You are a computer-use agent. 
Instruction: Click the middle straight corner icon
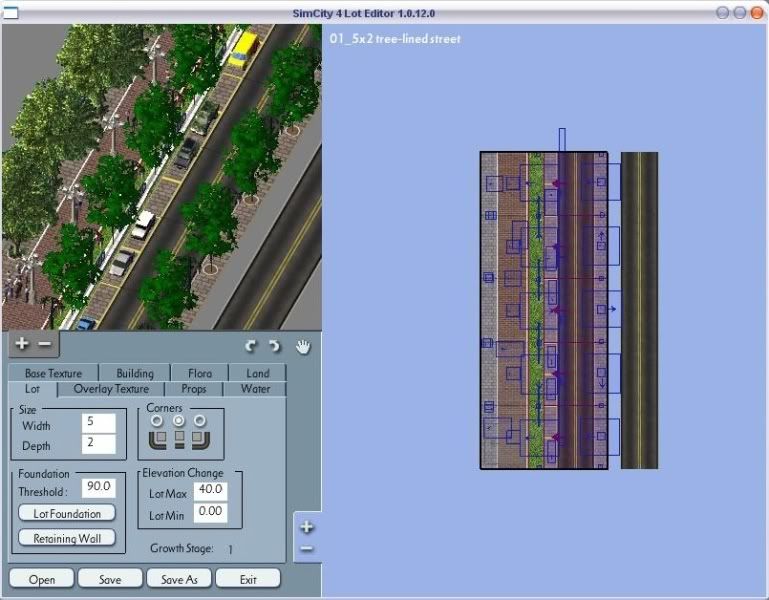[x=179, y=440]
